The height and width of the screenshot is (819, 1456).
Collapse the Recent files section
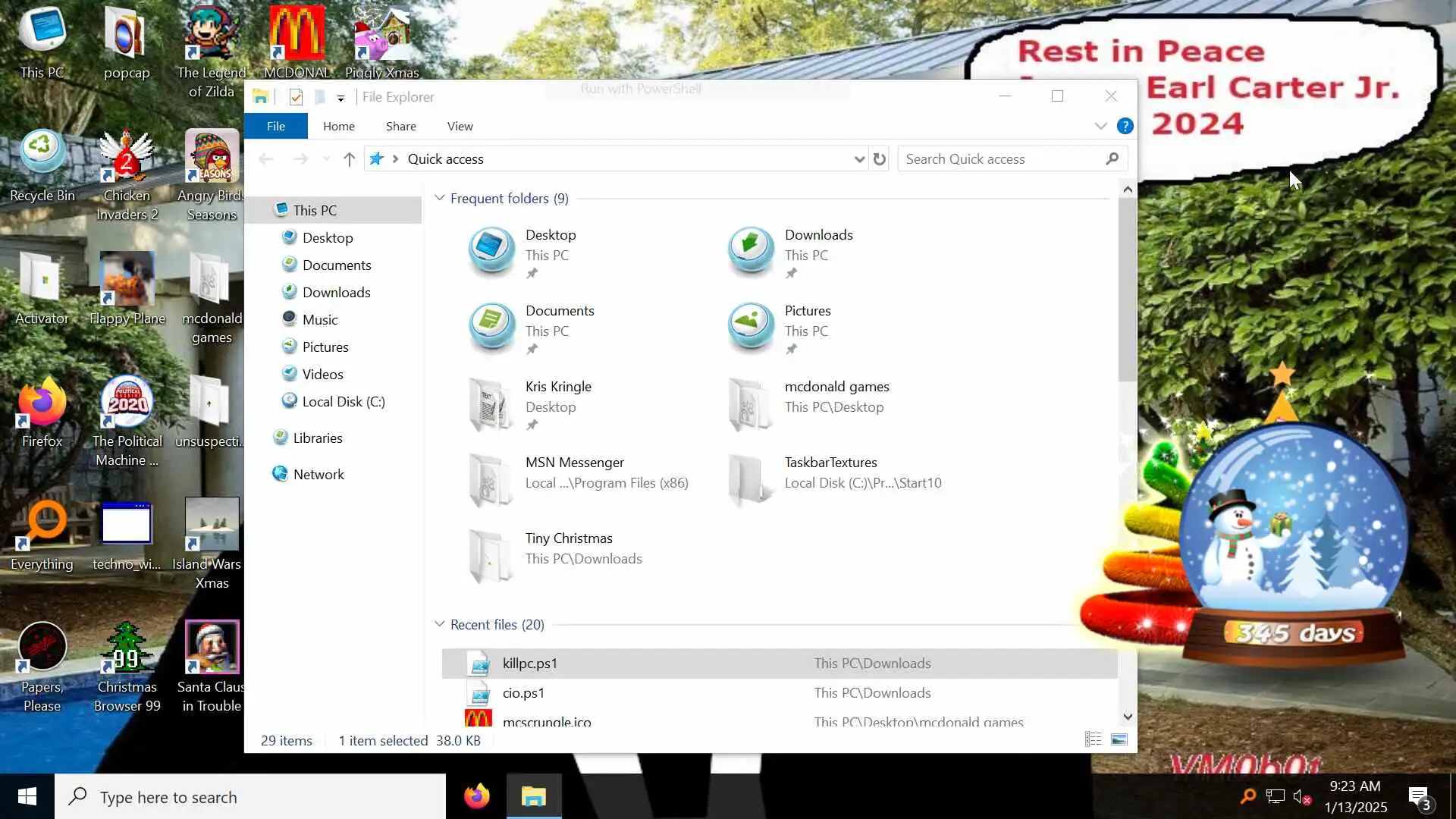coord(439,624)
